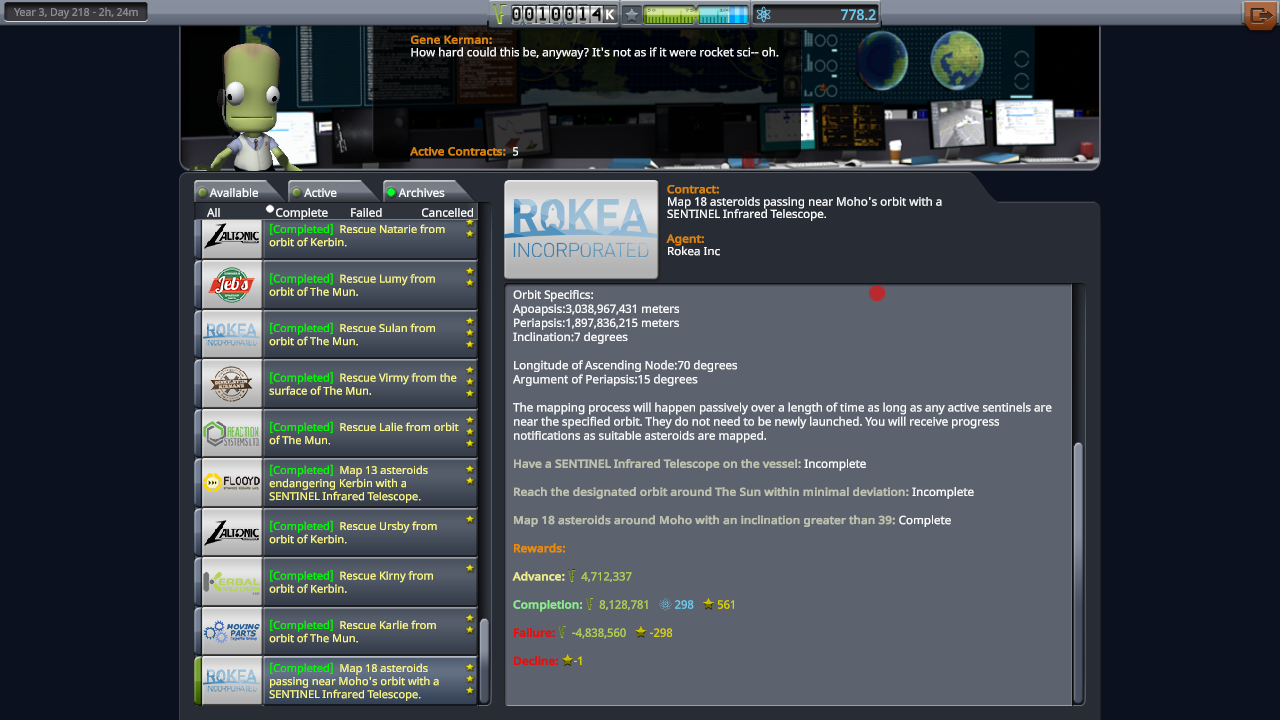Click the Have a SENTINEL Infrared Telescope objective
This screenshot has width=1280, height=720.
[x=690, y=464]
